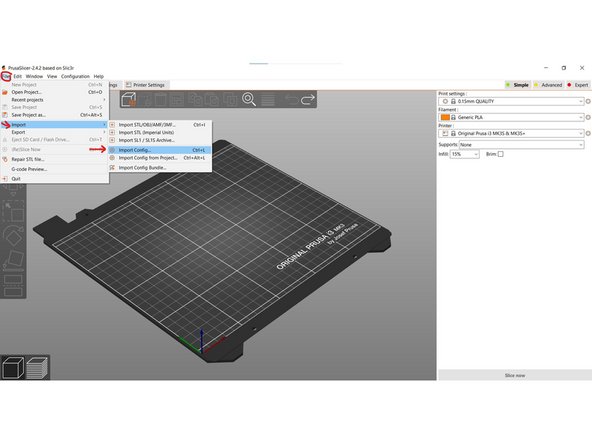Click the Copy toolbar icon
The width and height of the screenshot is (592, 444).
(x=195, y=100)
